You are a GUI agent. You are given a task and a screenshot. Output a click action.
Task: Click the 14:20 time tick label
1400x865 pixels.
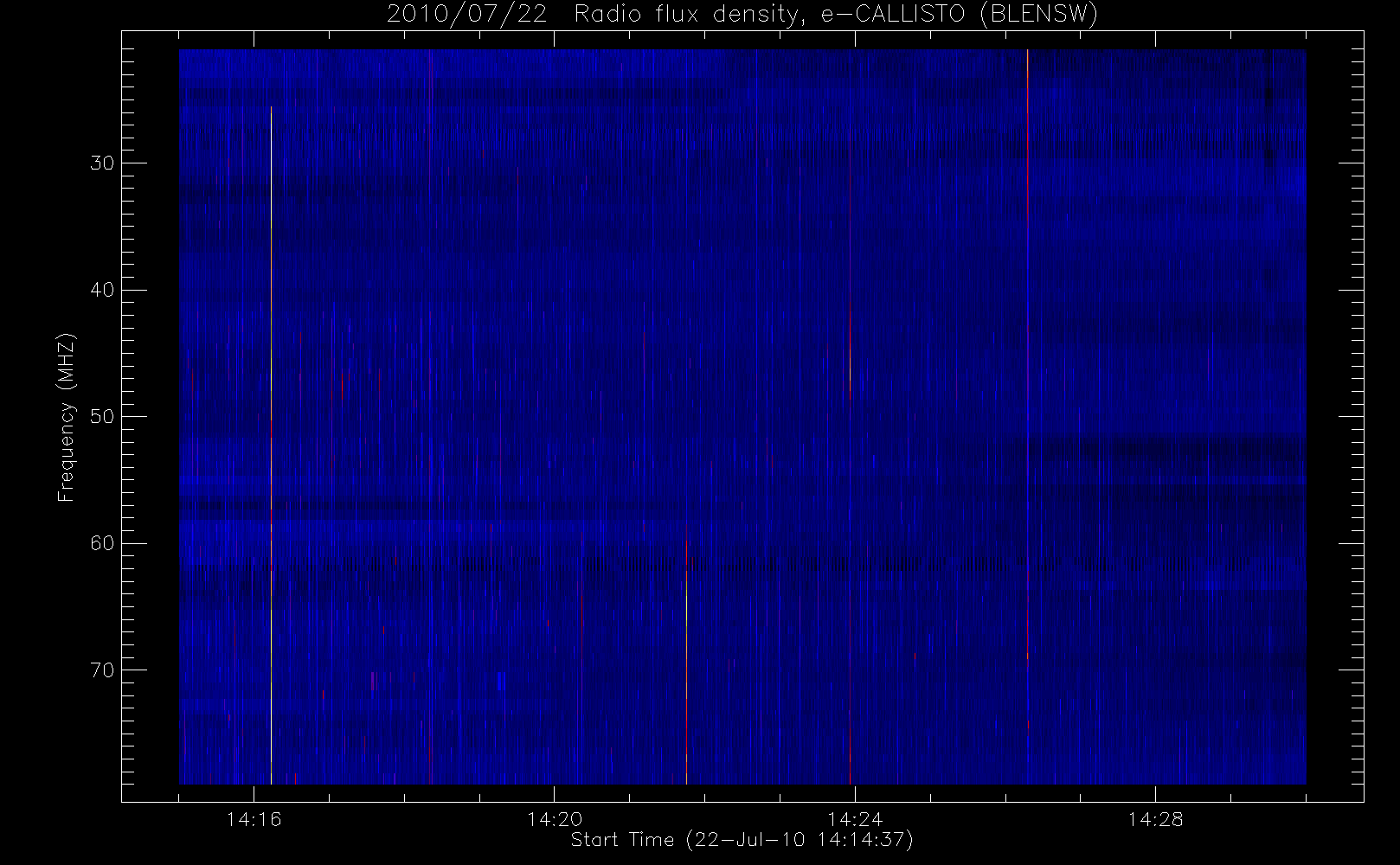pos(555,820)
